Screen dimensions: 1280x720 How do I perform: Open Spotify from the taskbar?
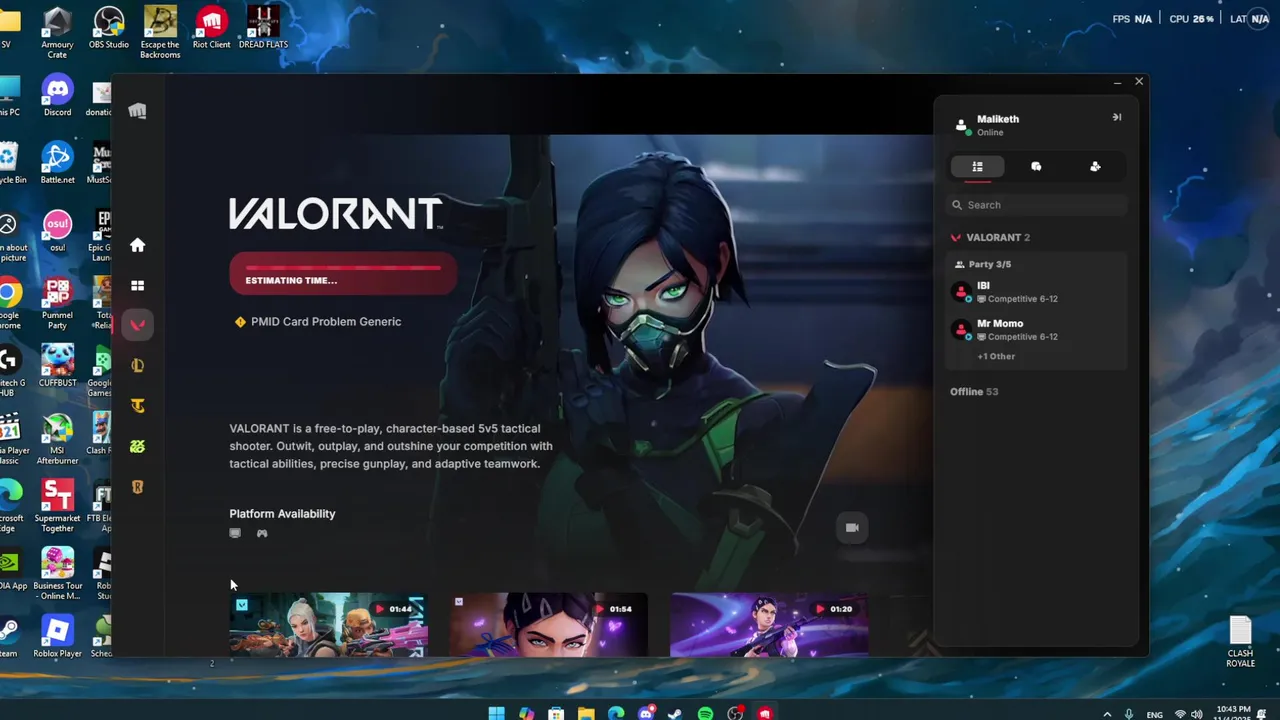705,713
